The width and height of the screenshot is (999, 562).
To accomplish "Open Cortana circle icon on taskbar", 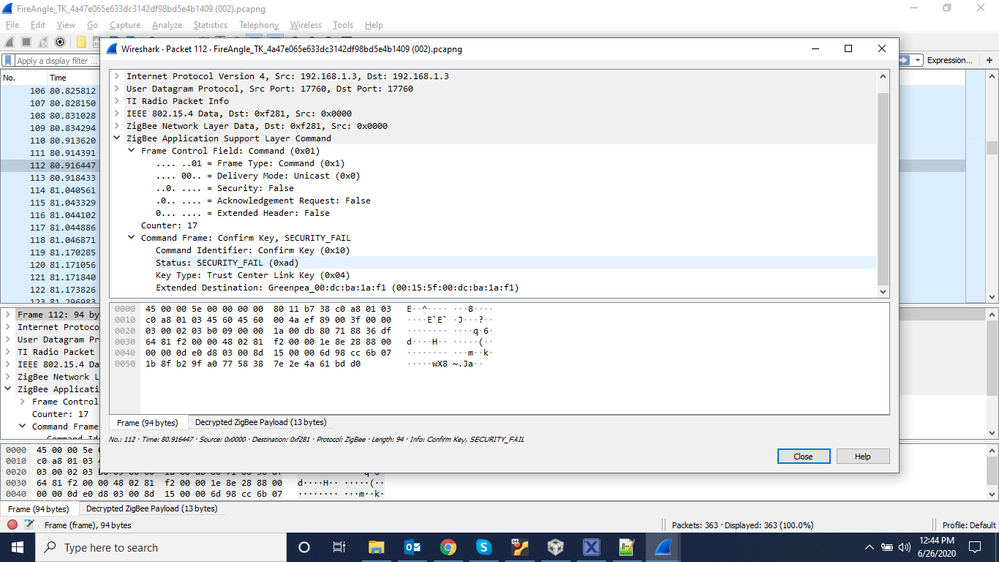I will (304, 547).
